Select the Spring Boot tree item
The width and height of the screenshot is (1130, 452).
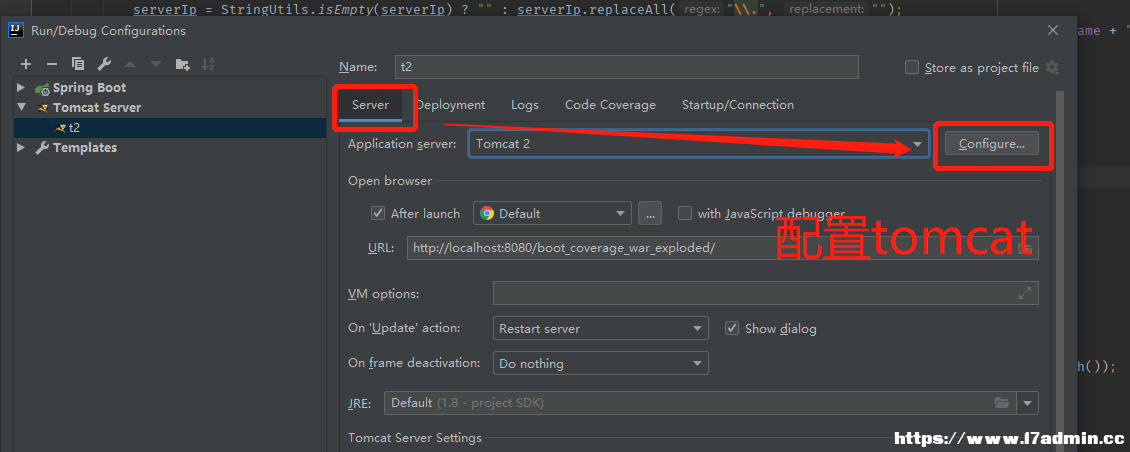point(89,87)
